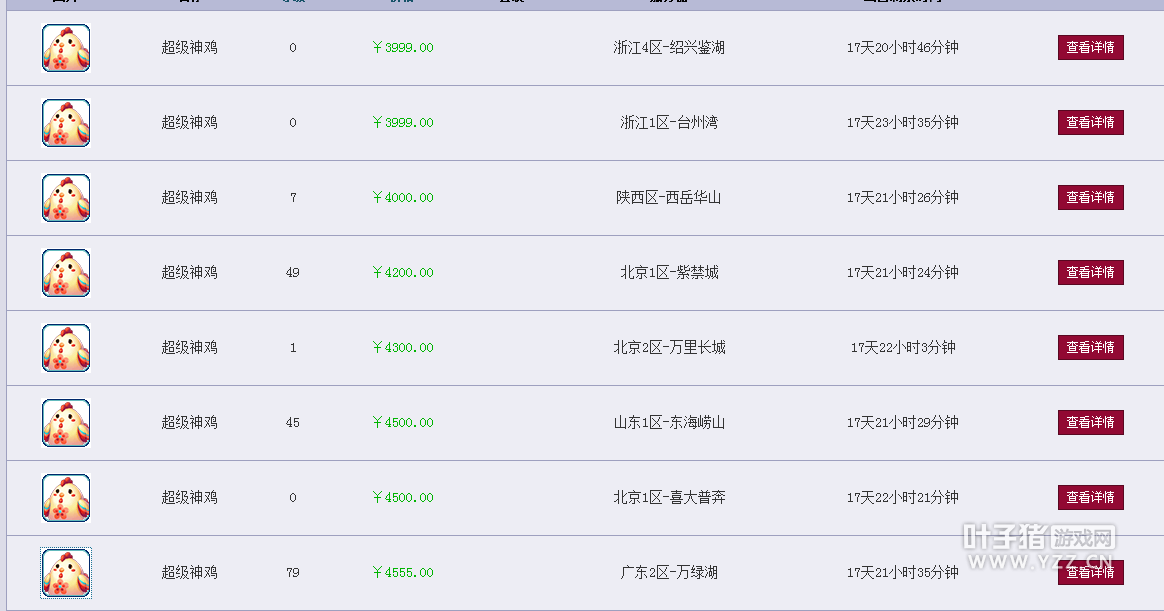This screenshot has height=611, width=1164.
Task: Open 查看详情 for the 浙江4区-绍兴鉴湖 listing
Action: pyautogui.click(x=1091, y=48)
